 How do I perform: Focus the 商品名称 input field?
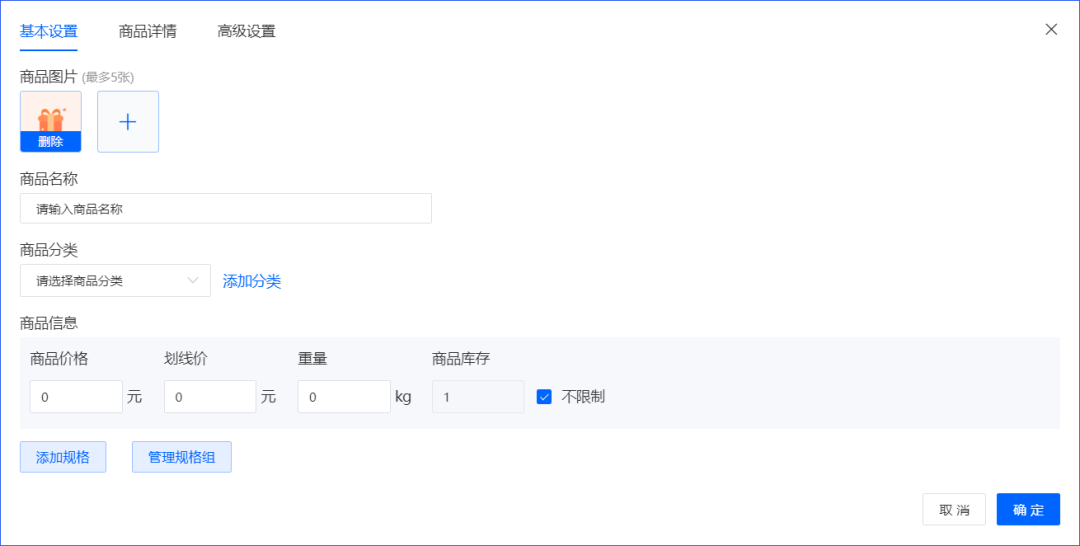click(x=226, y=209)
